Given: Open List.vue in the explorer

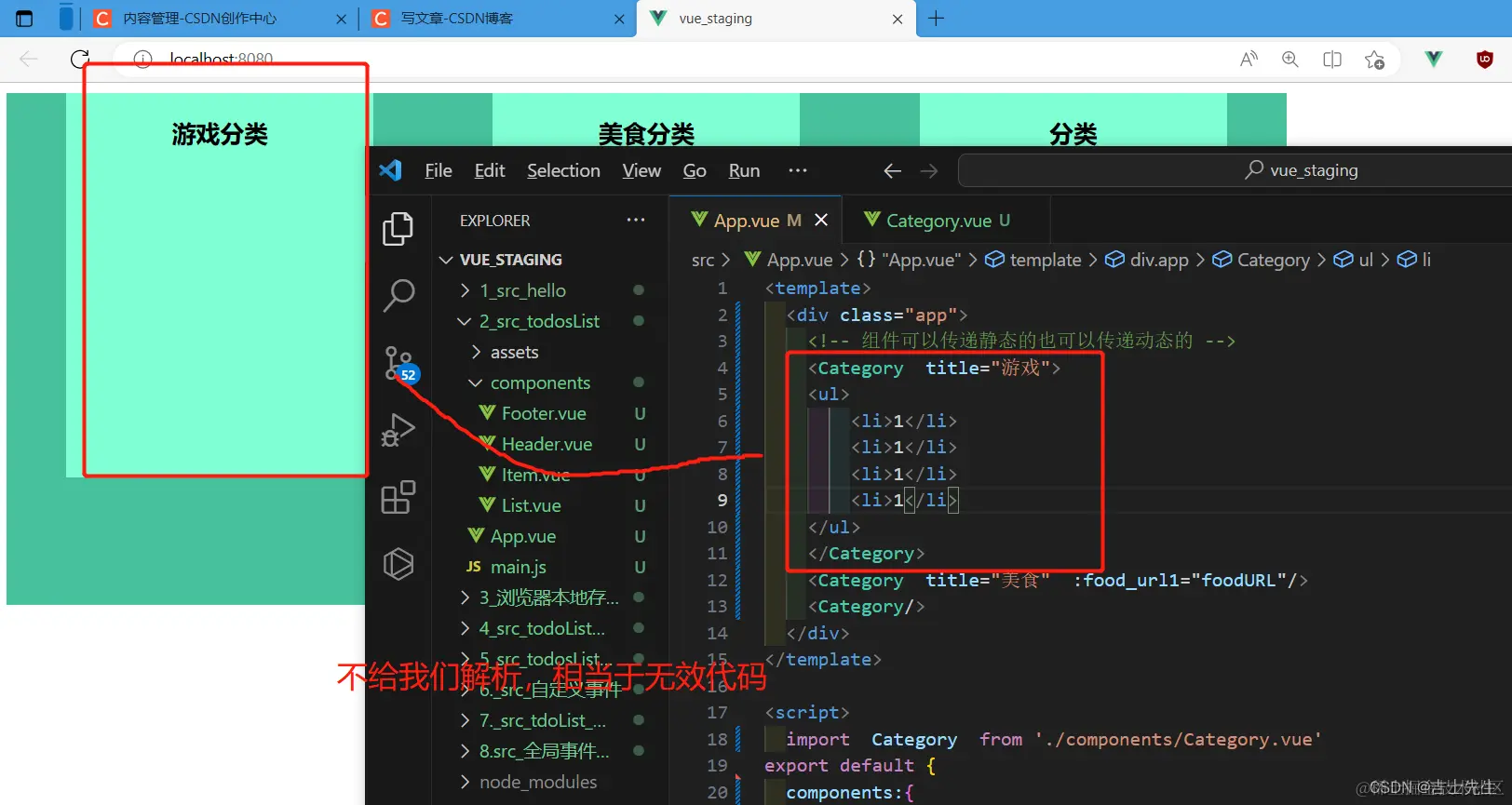Looking at the screenshot, I should coord(532,505).
